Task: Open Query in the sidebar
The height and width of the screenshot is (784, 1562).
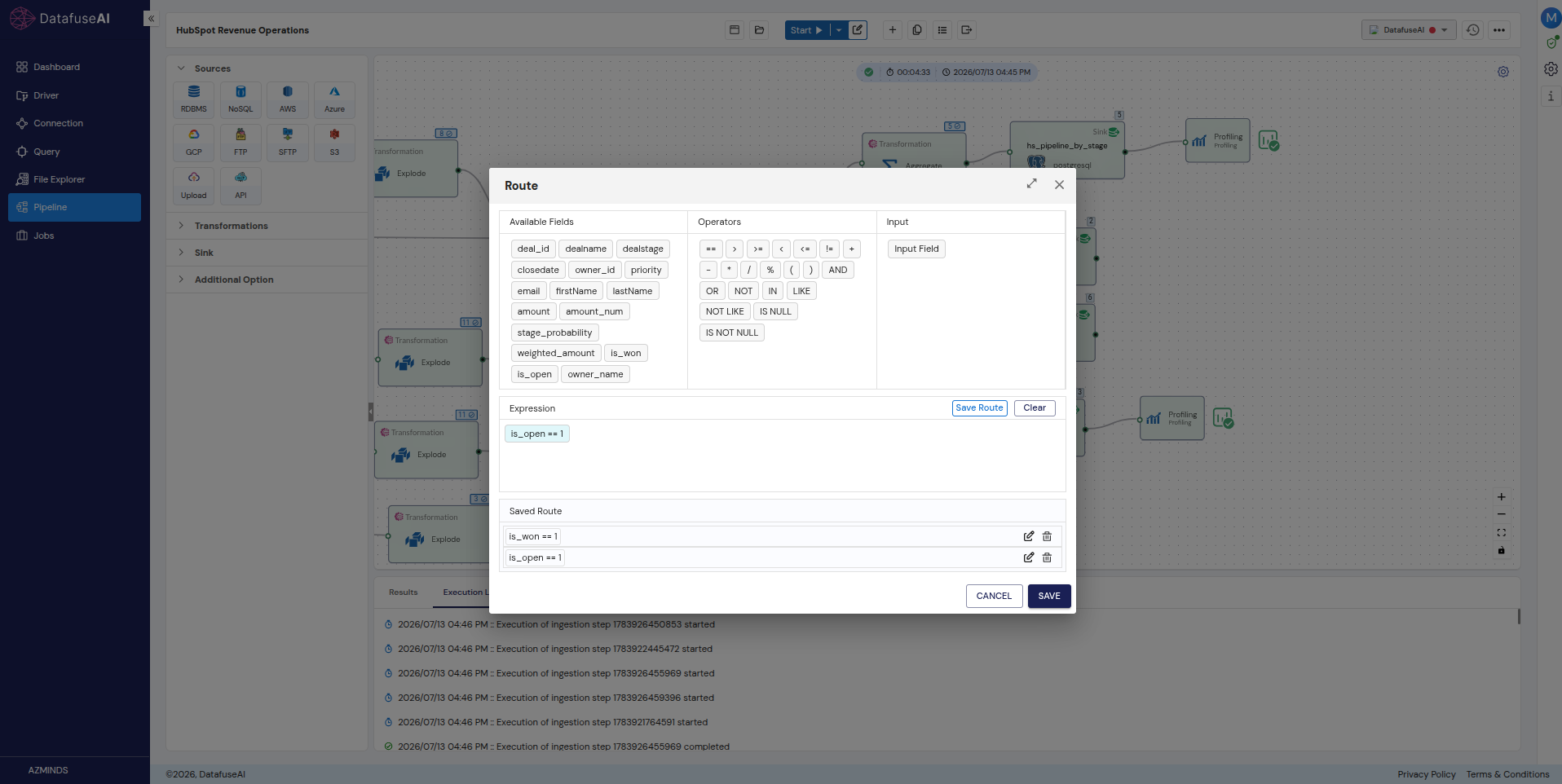Action: coord(74,152)
